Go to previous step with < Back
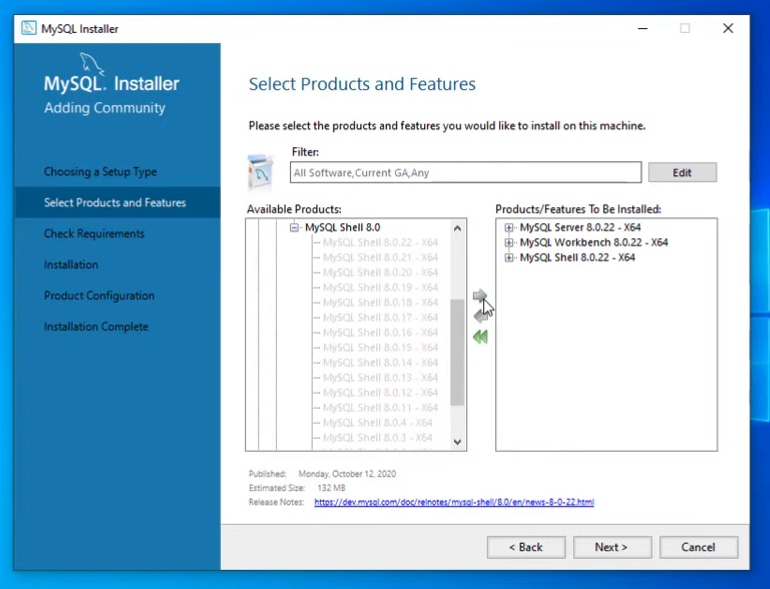Image resolution: width=770 pixels, height=589 pixels. click(526, 547)
